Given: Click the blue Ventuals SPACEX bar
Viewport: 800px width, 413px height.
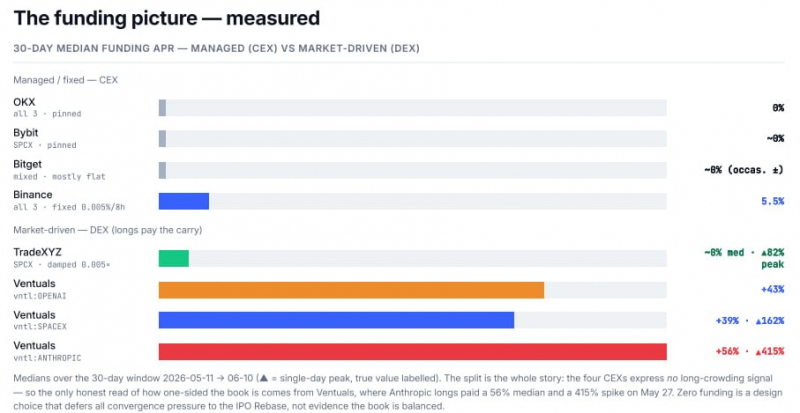Looking at the screenshot, I should [336, 320].
